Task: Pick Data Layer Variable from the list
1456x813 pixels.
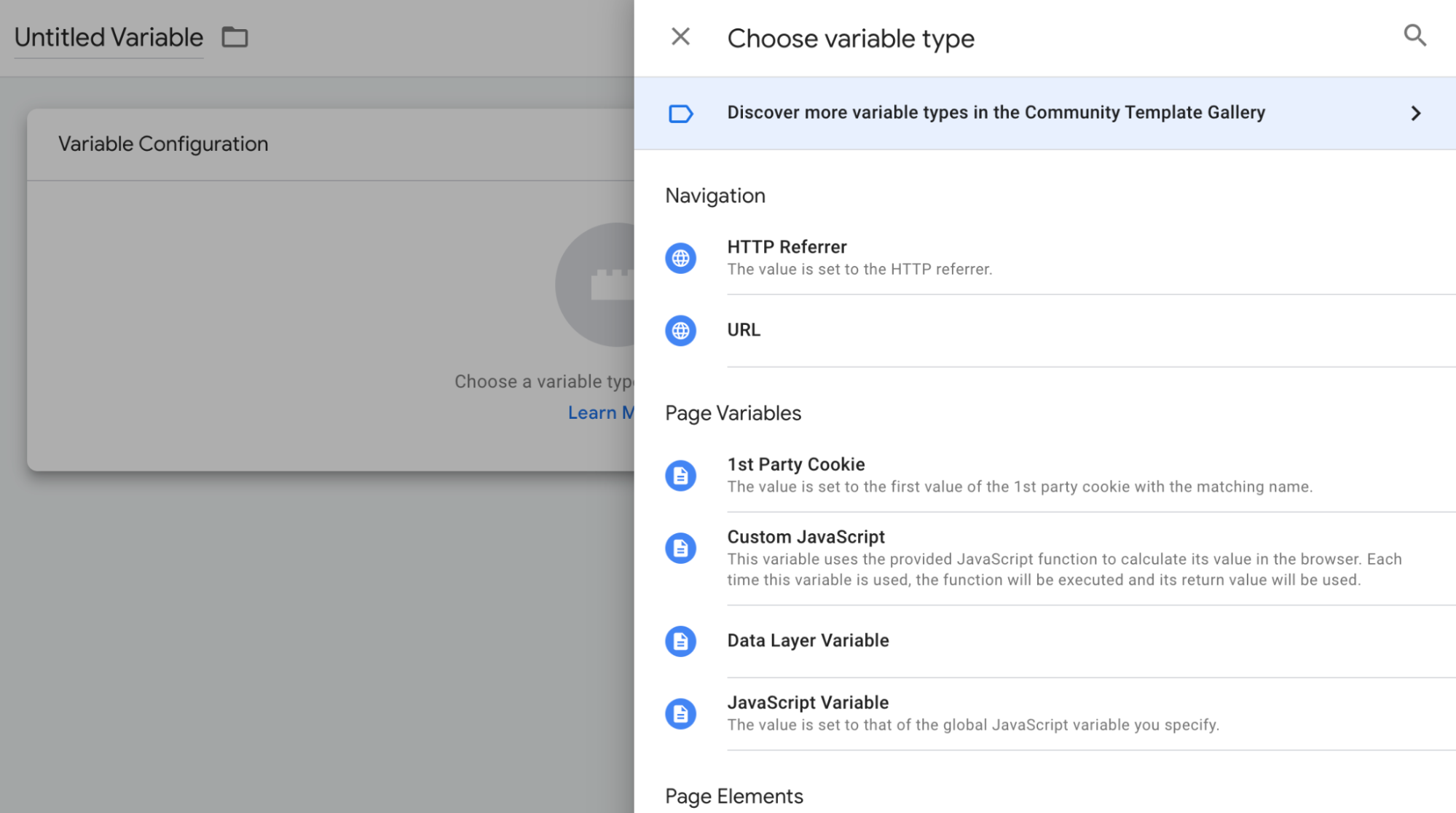Action: 808,641
